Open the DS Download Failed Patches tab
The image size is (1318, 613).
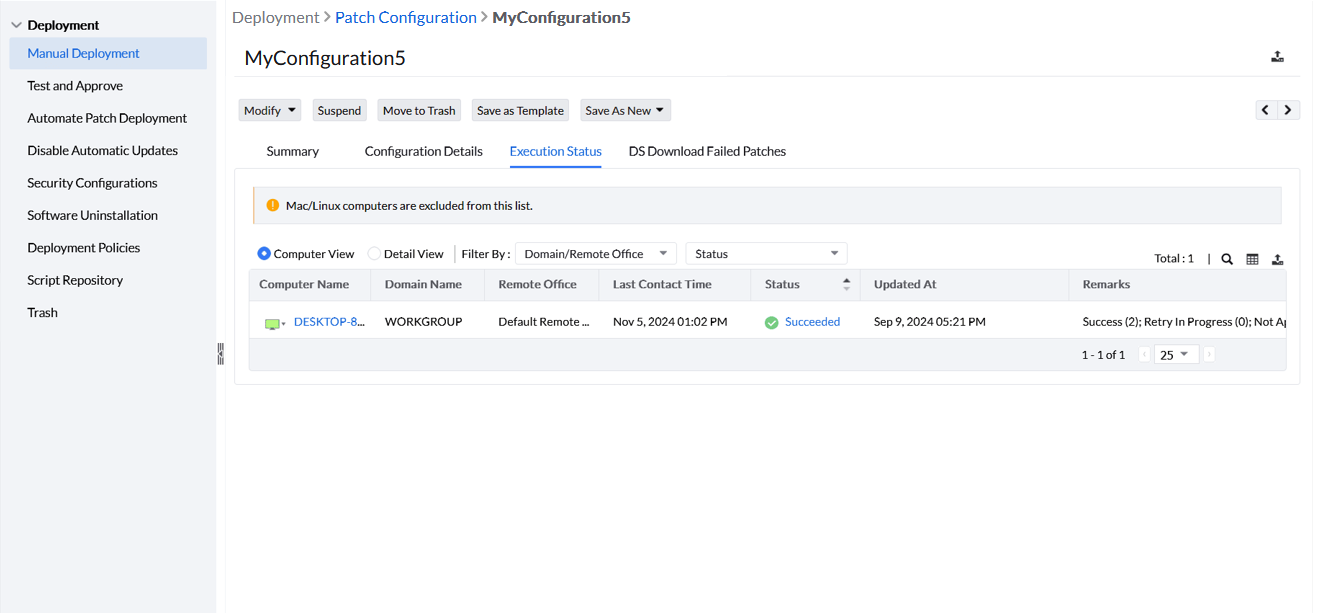click(x=707, y=151)
